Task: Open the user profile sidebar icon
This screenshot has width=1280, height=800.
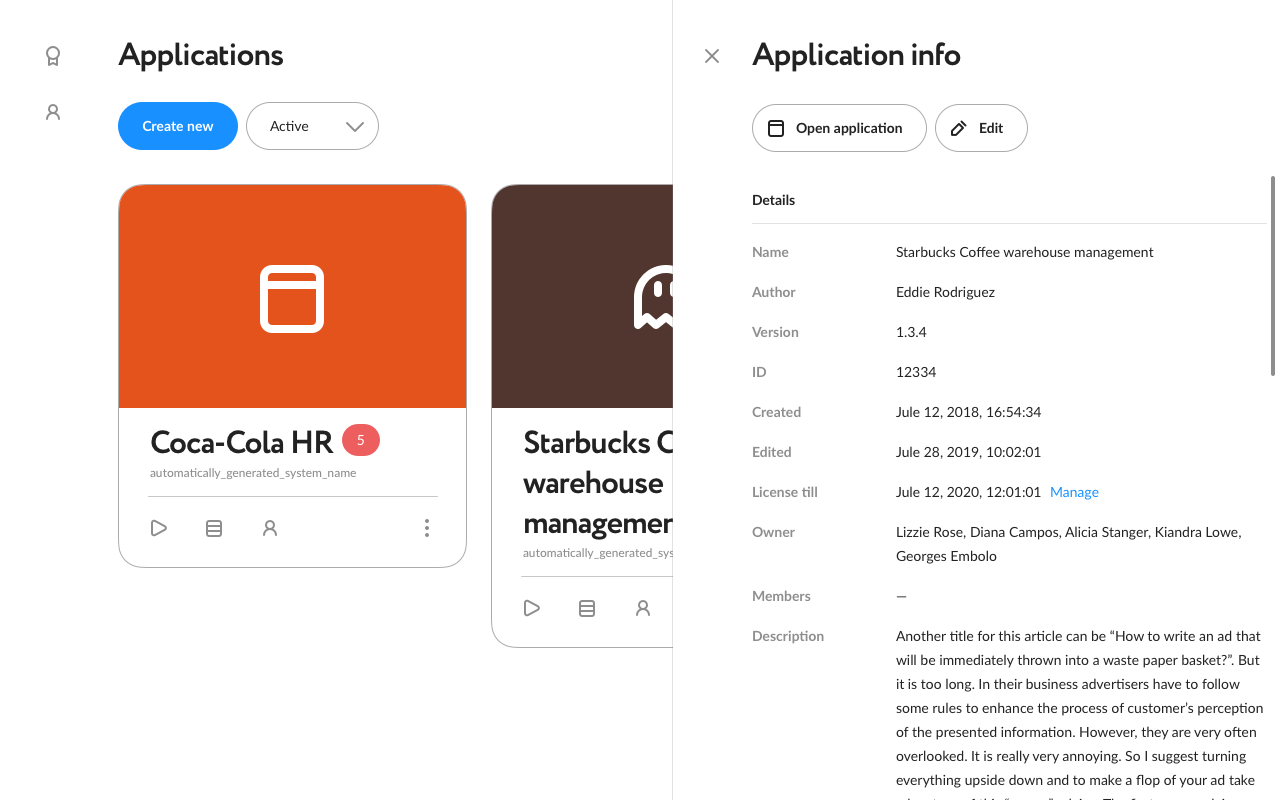Action: coord(53,112)
